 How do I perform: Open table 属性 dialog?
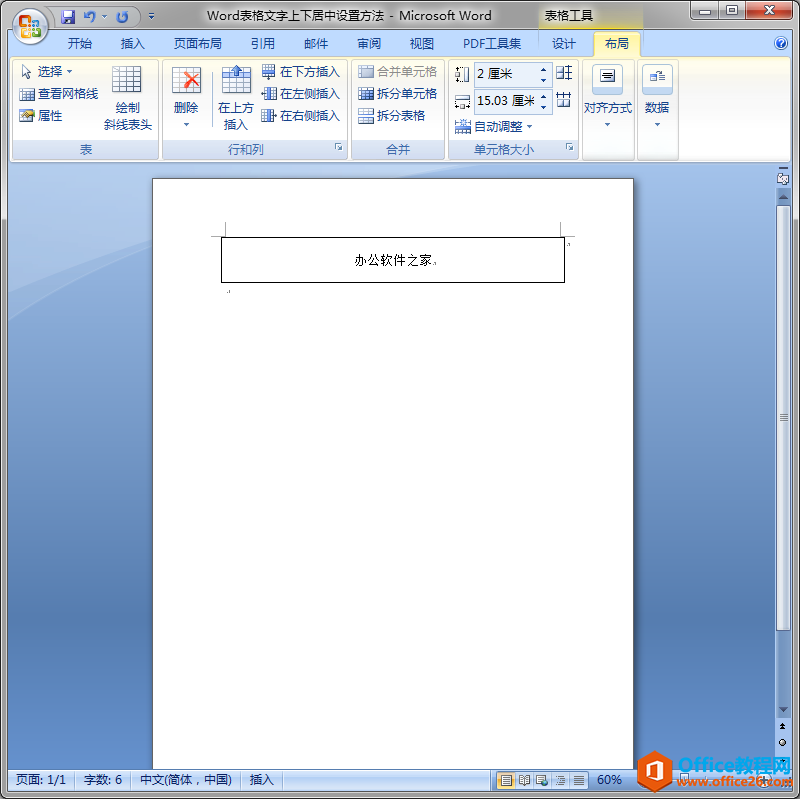pos(41,116)
